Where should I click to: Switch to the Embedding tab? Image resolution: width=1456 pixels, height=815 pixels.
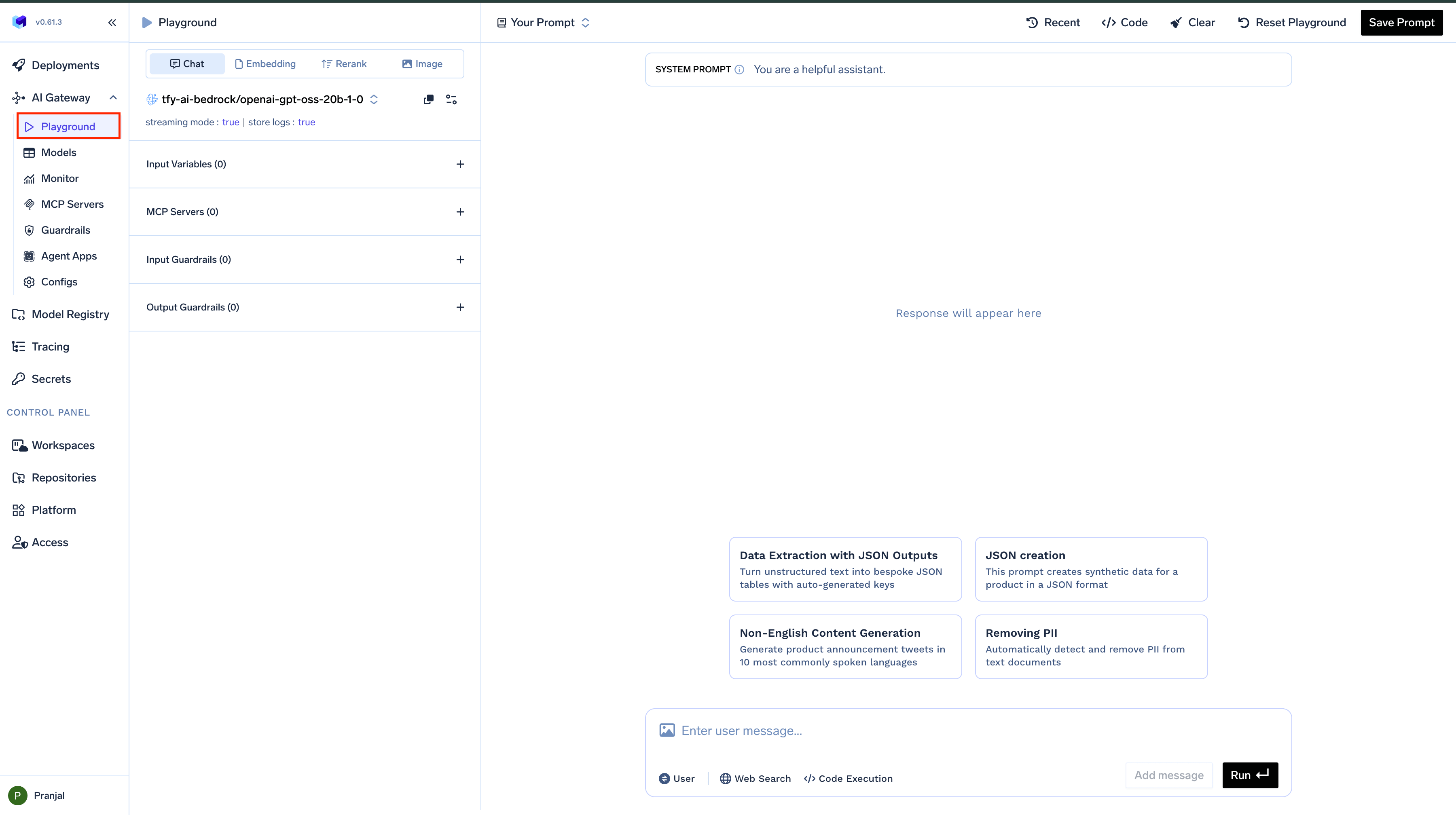coord(265,64)
